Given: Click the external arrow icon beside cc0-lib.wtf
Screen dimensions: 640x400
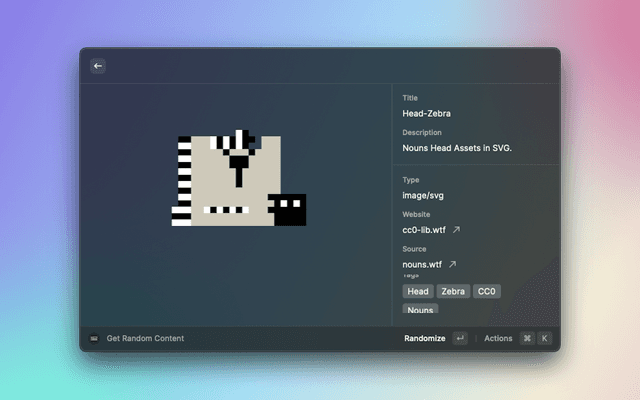Looking at the screenshot, I should [x=456, y=230].
